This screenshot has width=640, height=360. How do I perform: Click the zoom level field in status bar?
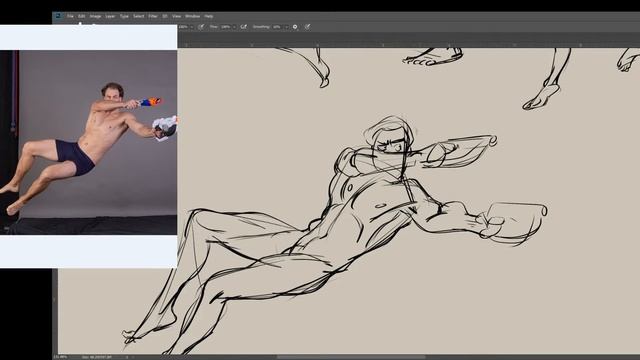pos(60,357)
